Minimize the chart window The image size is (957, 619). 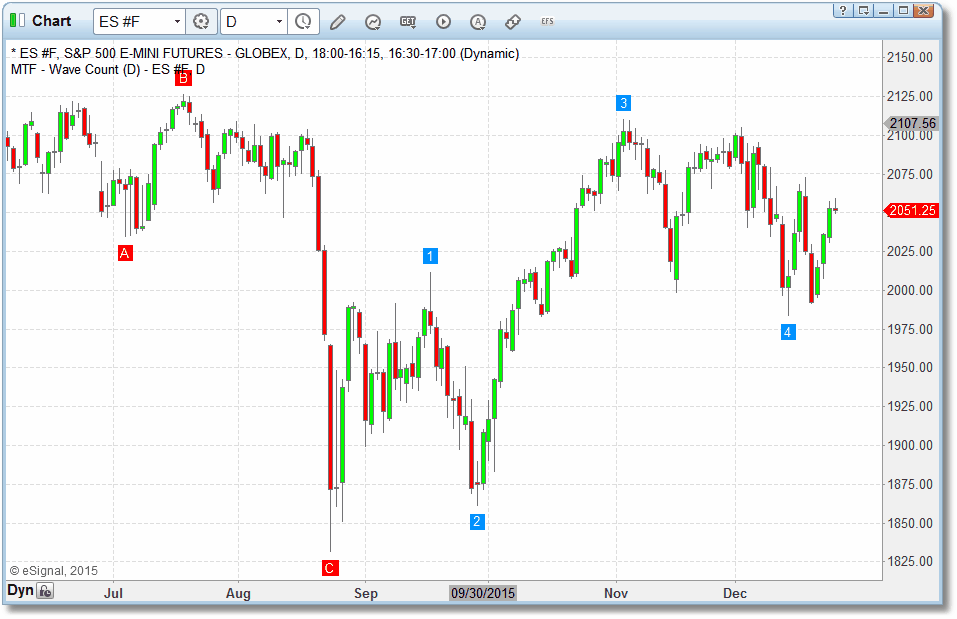pos(883,10)
